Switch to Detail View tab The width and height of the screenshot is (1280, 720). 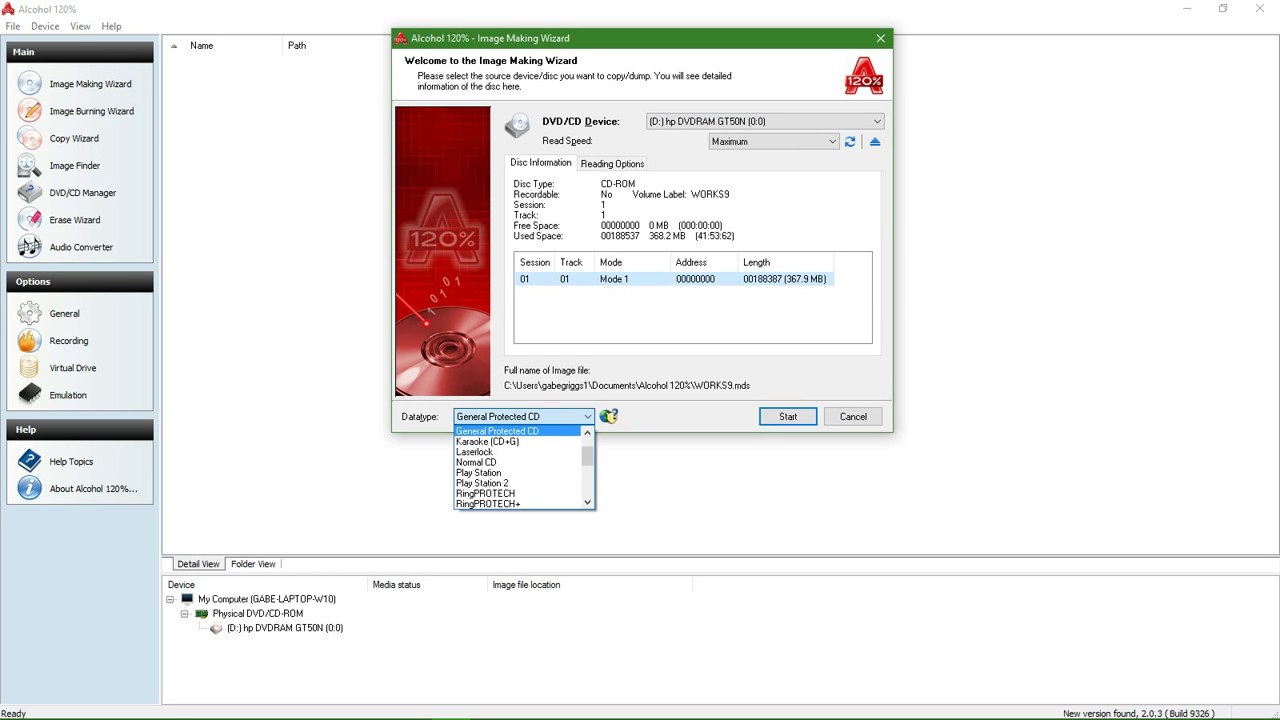[198, 564]
